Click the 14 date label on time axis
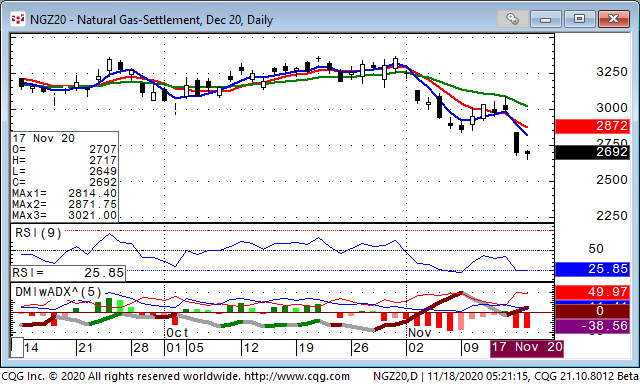Image resolution: width=640 pixels, height=384 pixels. (31, 348)
